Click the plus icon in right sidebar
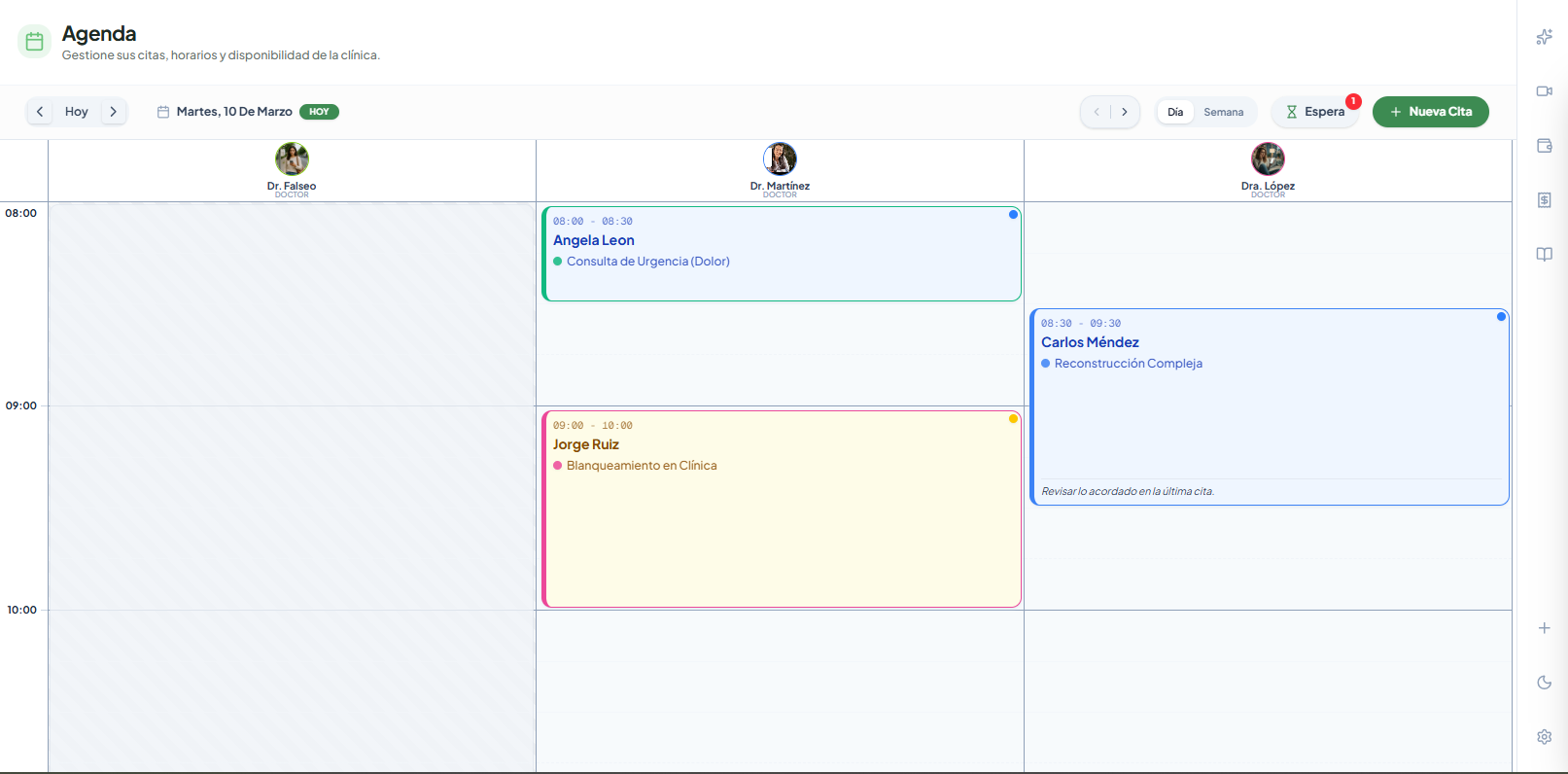 (1544, 628)
